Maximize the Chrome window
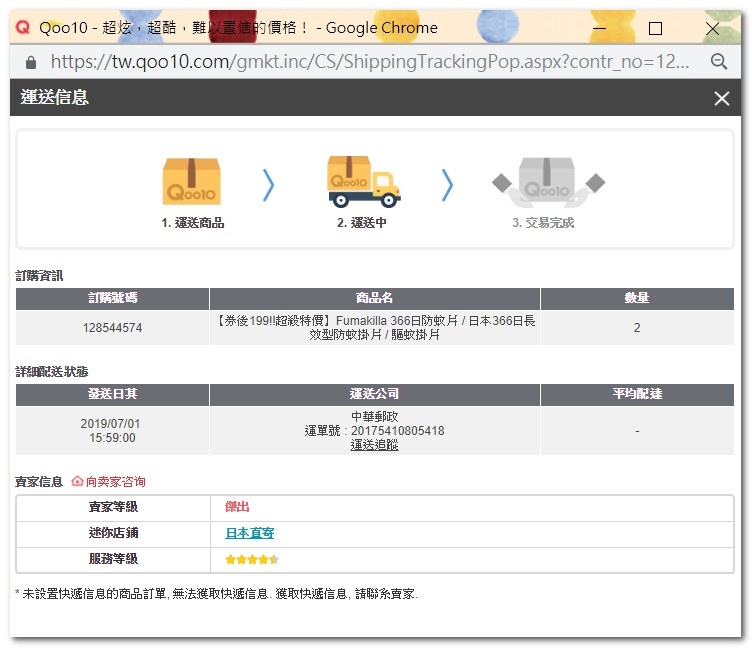This screenshot has height=648, width=752. (x=655, y=28)
